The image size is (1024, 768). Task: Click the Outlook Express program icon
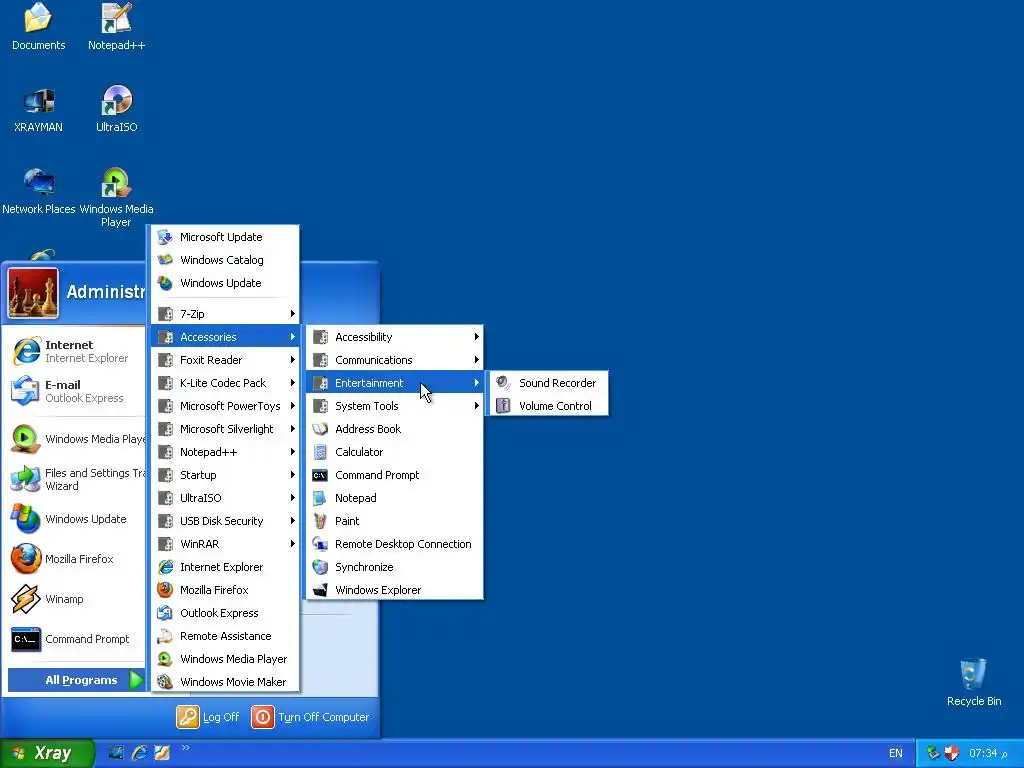(x=165, y=613)
